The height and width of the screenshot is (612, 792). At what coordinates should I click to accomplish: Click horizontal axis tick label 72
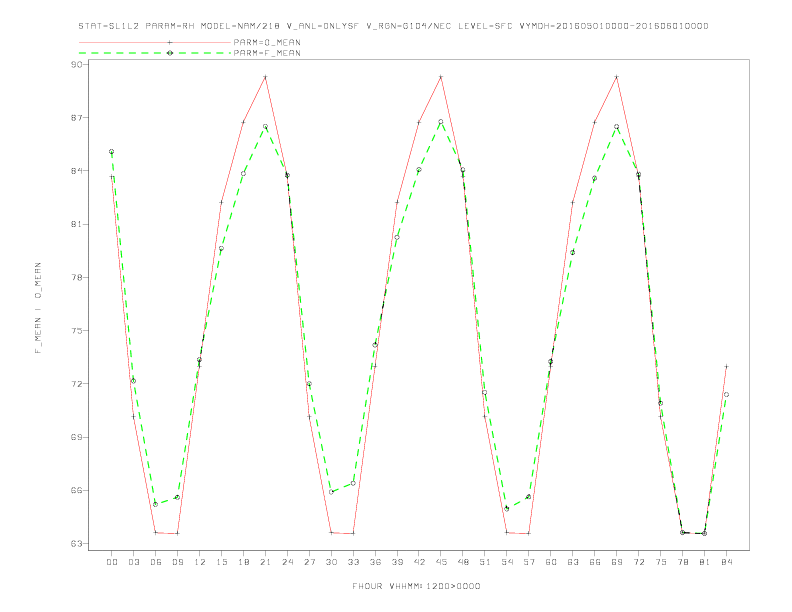tap(638, 562)
